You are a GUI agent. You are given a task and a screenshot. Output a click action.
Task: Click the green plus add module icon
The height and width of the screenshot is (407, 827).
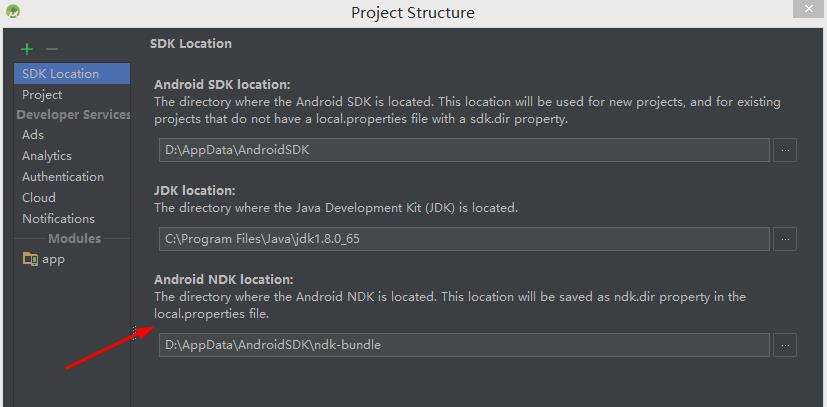(x=26, y=49)
